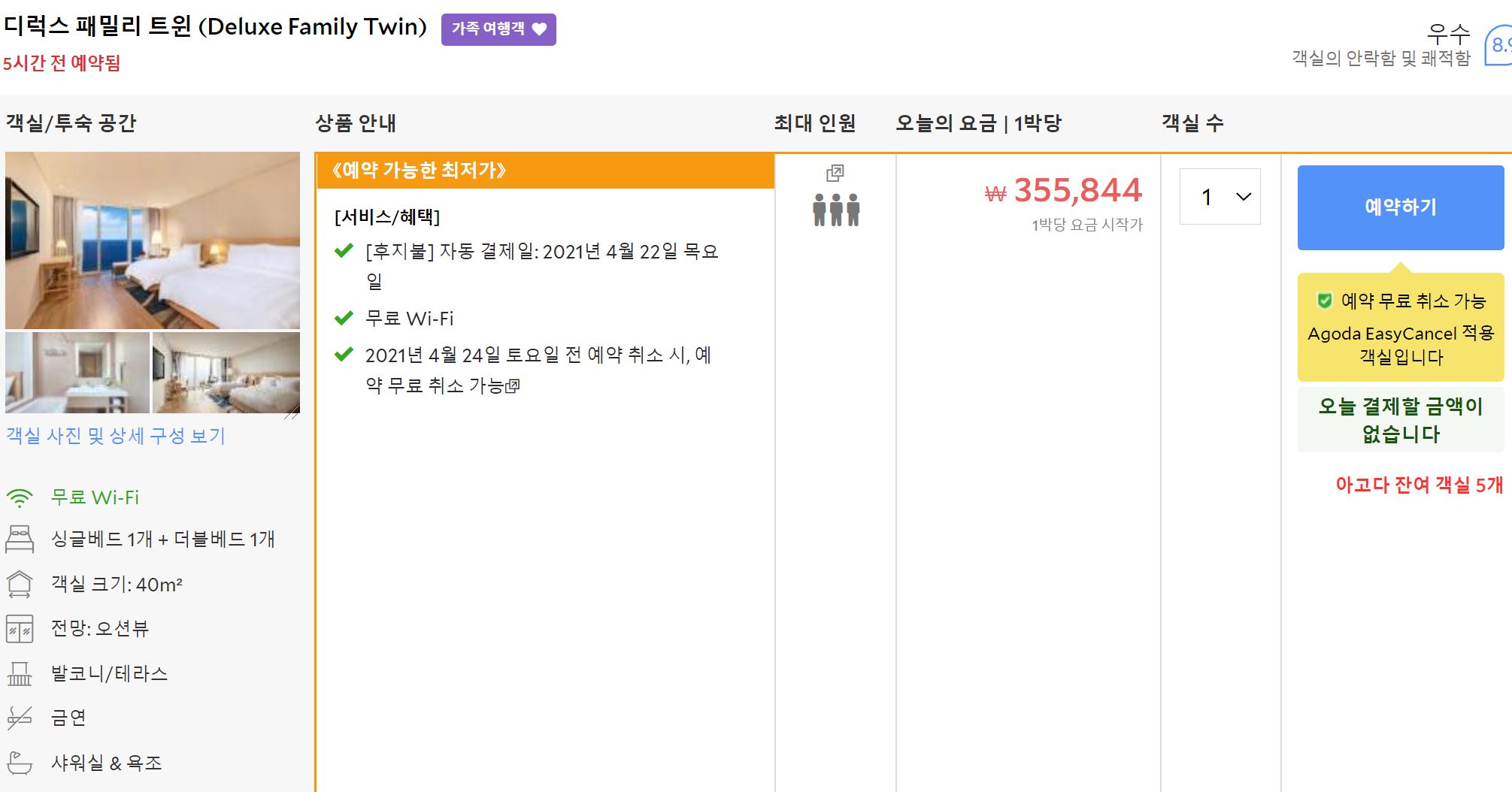
Task: Click the green shield EasyCancel icon
Action: (1325, 301)
